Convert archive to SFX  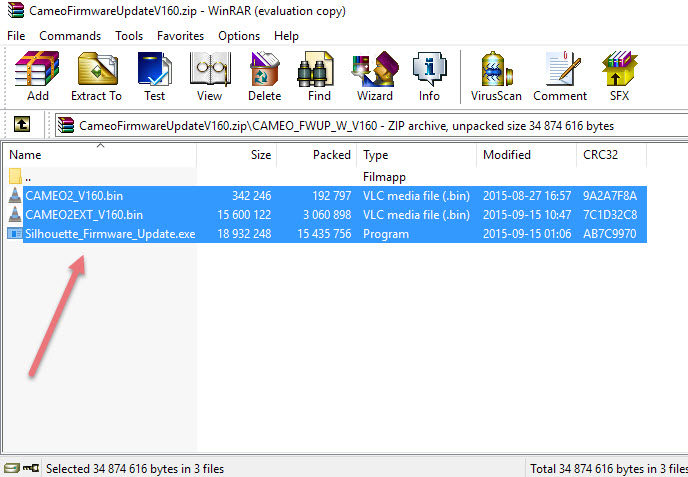pyautogui.click(x=620, y=75)
